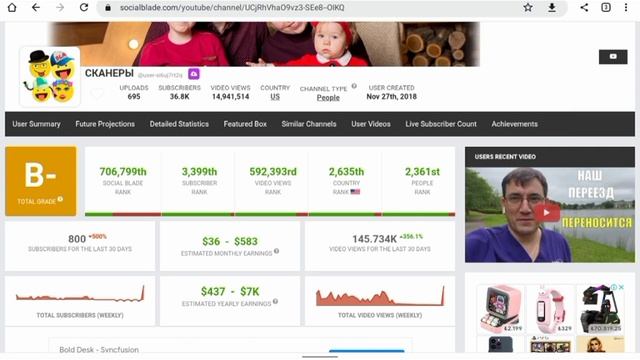Click the channel avatar with emoji faces
640x360 pixels.
50,77
